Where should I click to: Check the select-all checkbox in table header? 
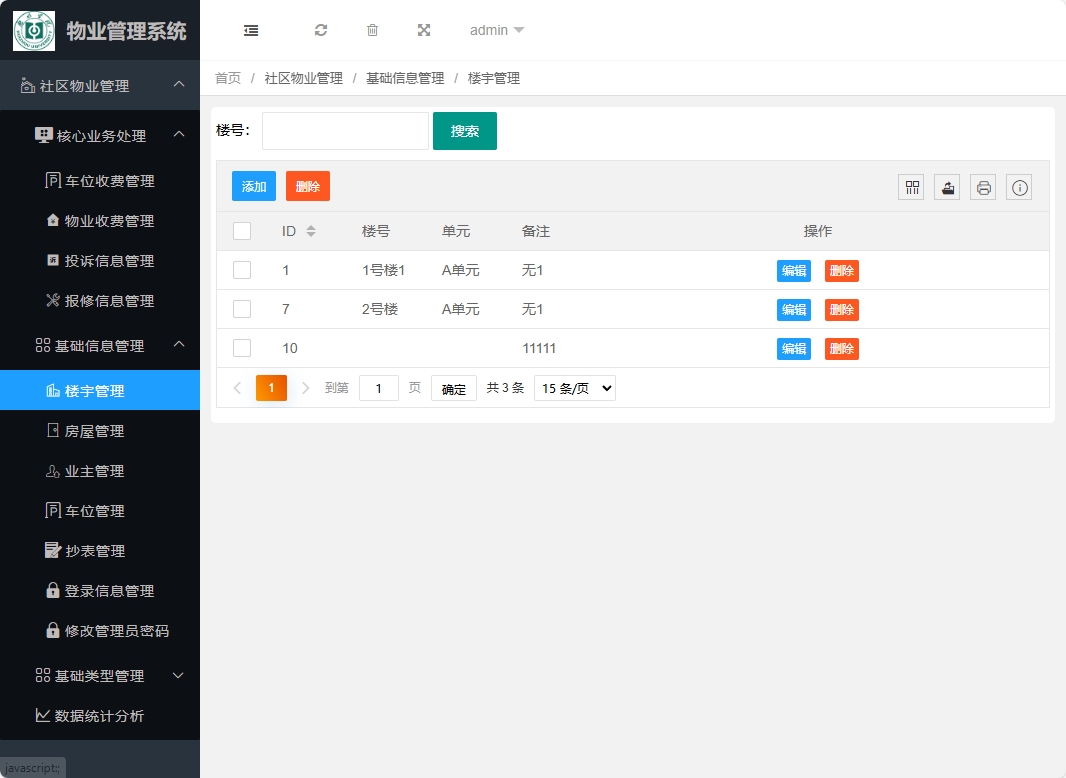[241, 230]
